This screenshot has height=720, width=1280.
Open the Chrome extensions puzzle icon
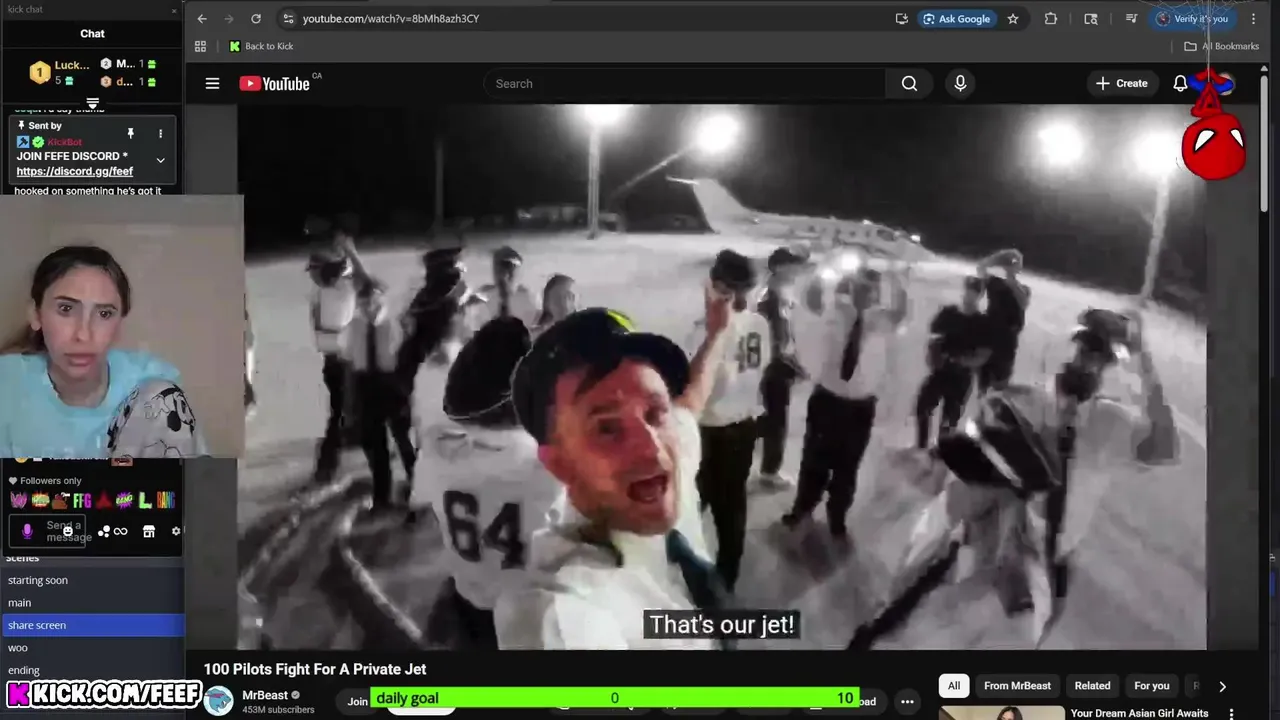coord(1051,18)
